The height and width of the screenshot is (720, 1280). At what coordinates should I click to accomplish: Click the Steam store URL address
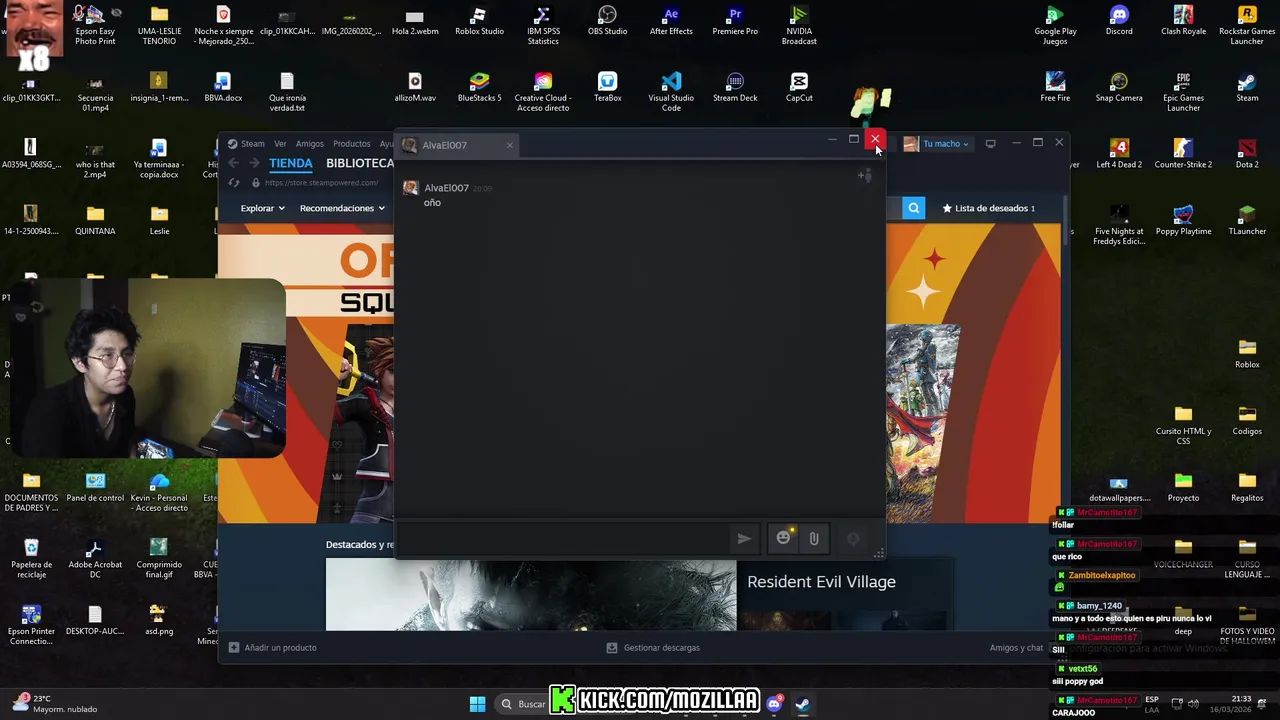coord(321,183)
